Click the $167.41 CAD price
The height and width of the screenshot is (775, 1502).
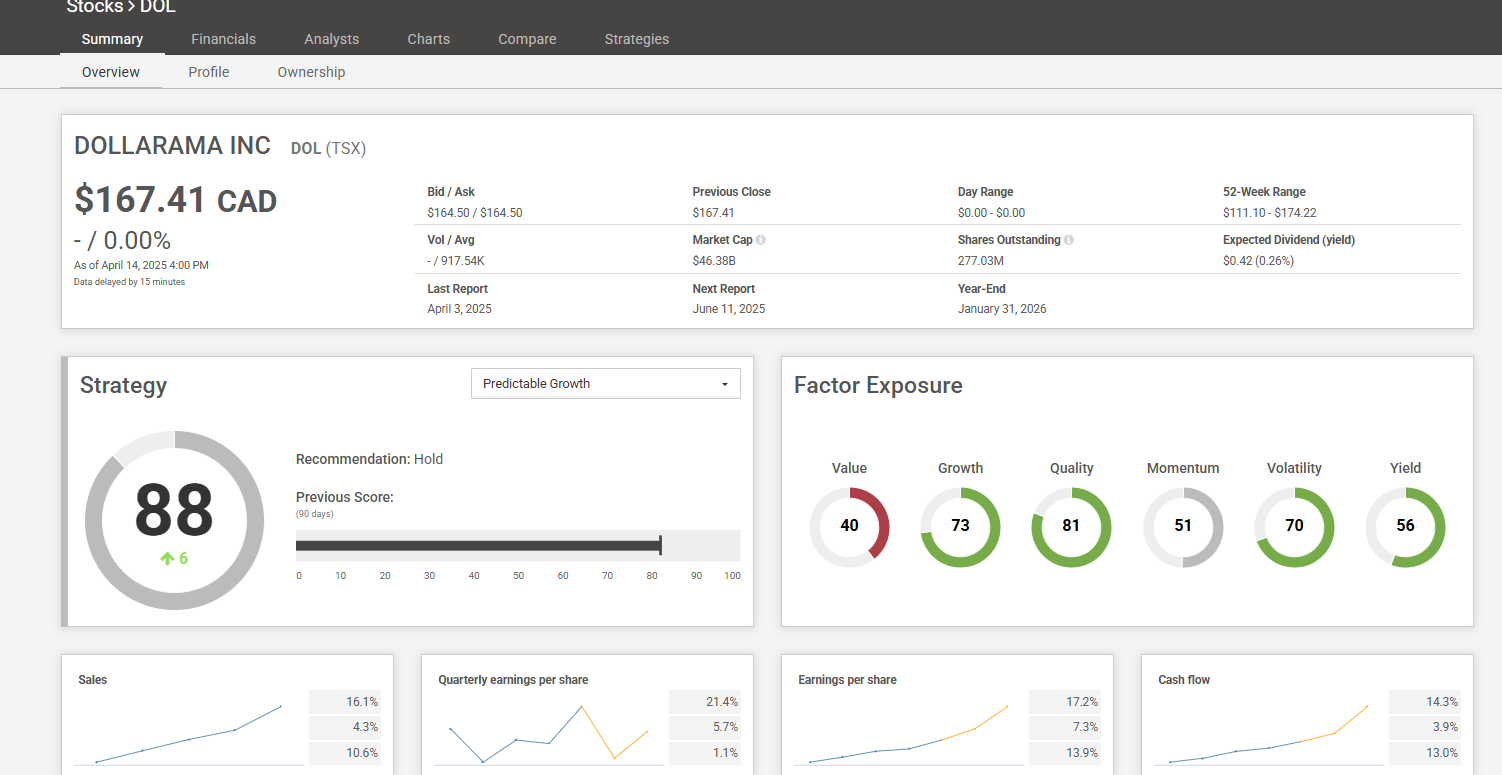coord(175,200)
